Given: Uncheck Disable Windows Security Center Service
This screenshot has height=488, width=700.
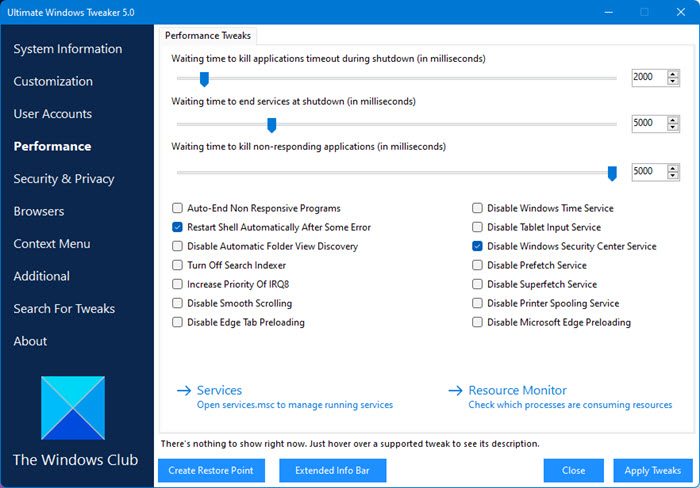Looking at the screenshot, I should tap(477, 246).
